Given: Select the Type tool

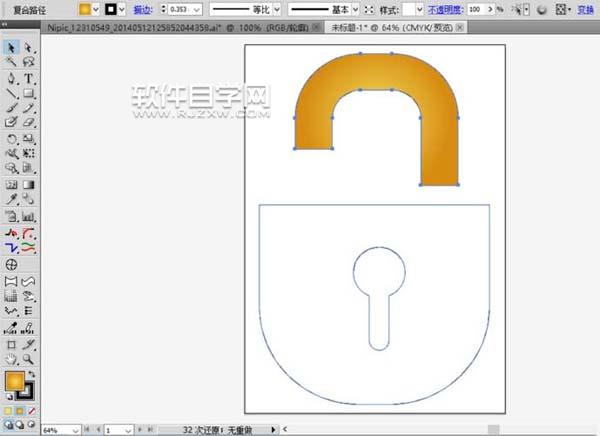Looking at the screenshot, I should point(28,78).
